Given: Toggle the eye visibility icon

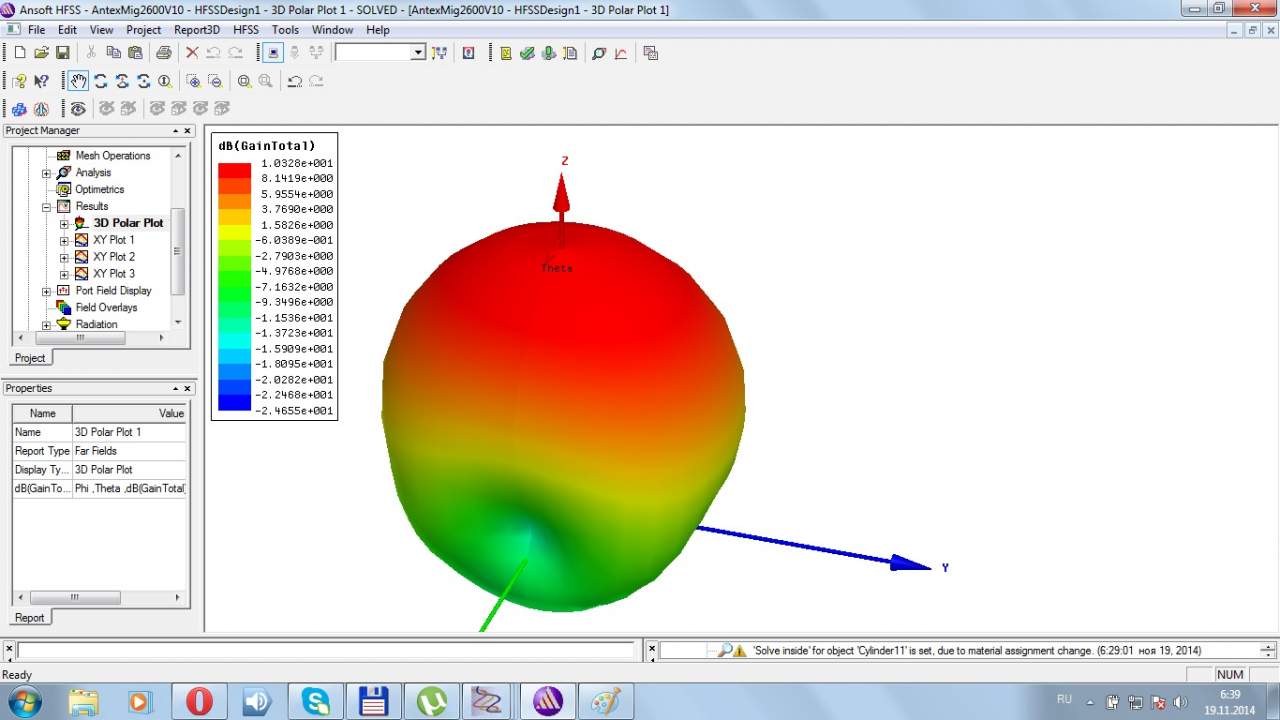Looking at the screenshot, I should click(78, 108).
